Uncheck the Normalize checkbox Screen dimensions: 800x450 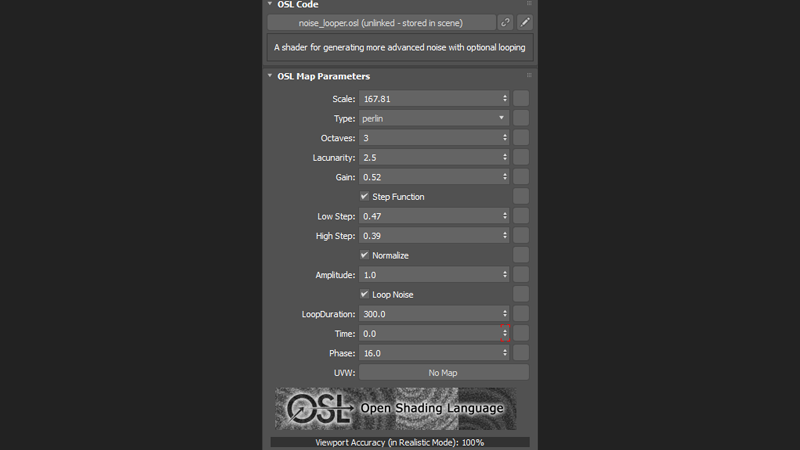pos(364,255)
